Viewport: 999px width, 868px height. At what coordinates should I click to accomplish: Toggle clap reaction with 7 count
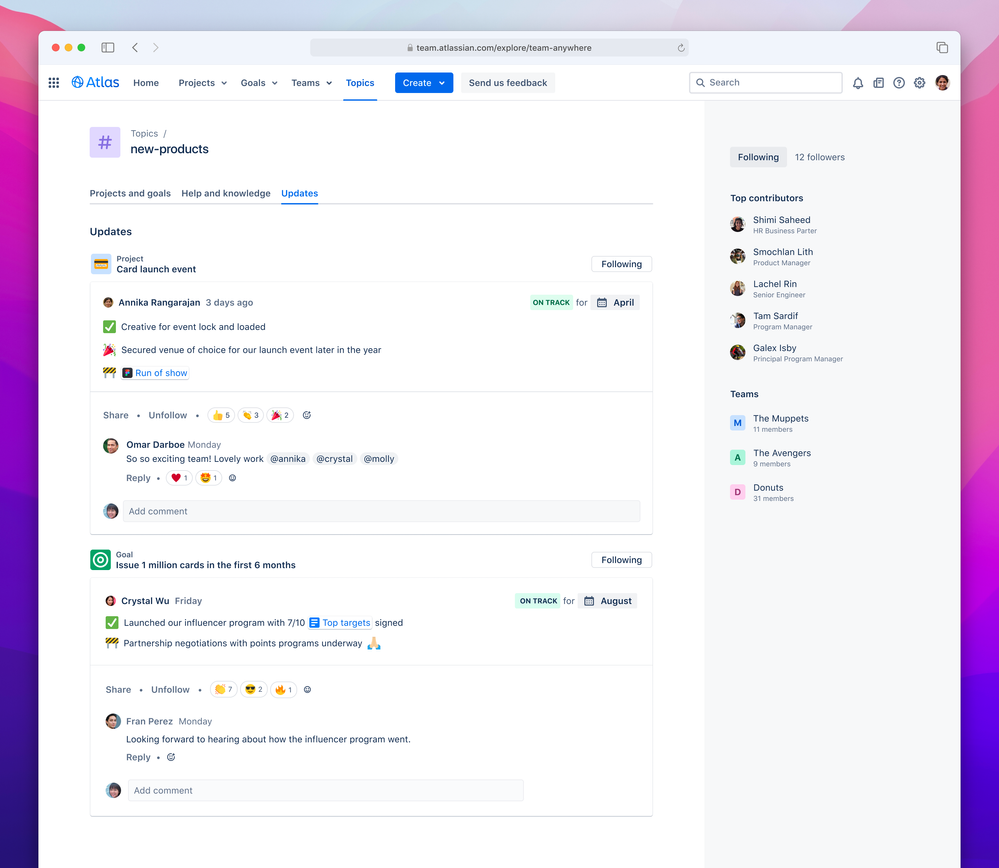[224, 690]
